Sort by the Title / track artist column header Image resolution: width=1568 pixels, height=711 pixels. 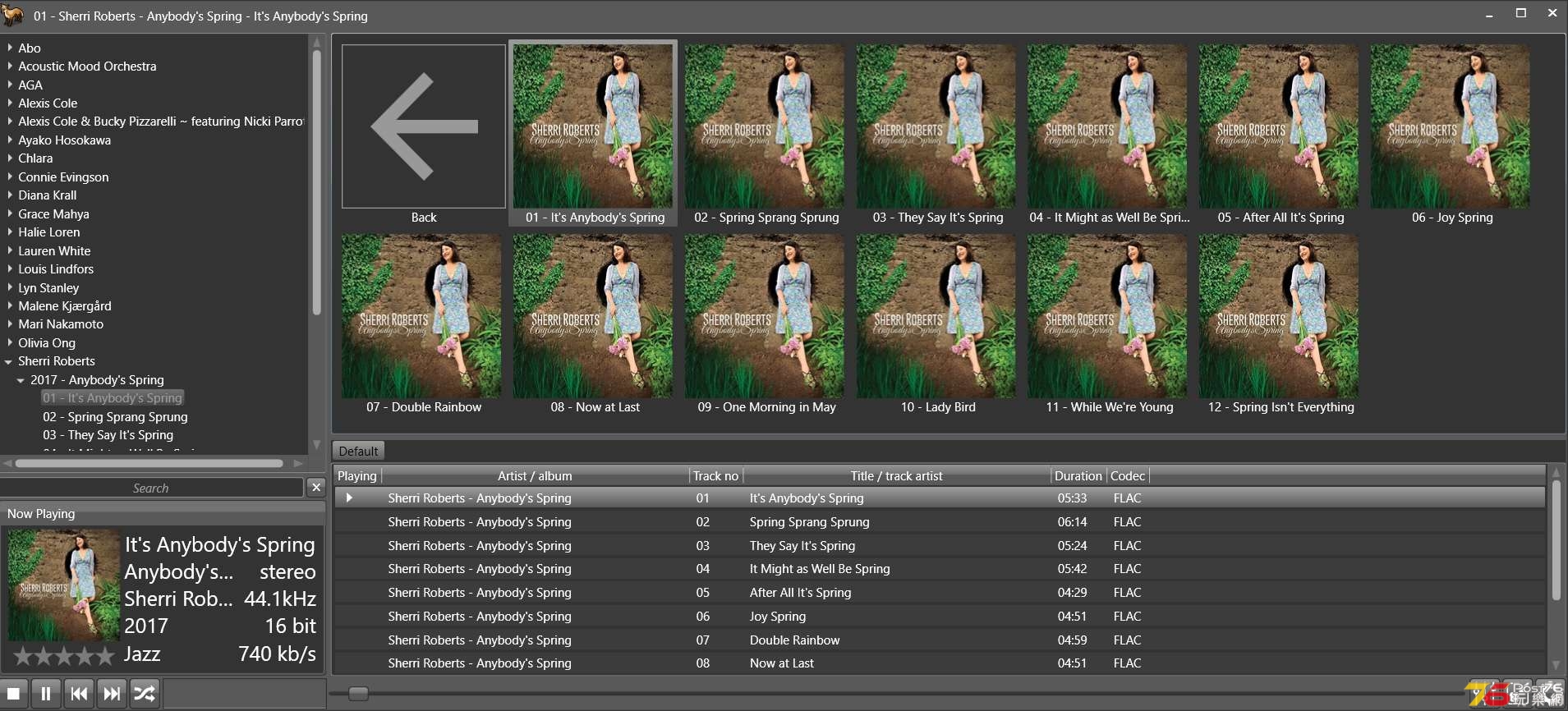897,475
